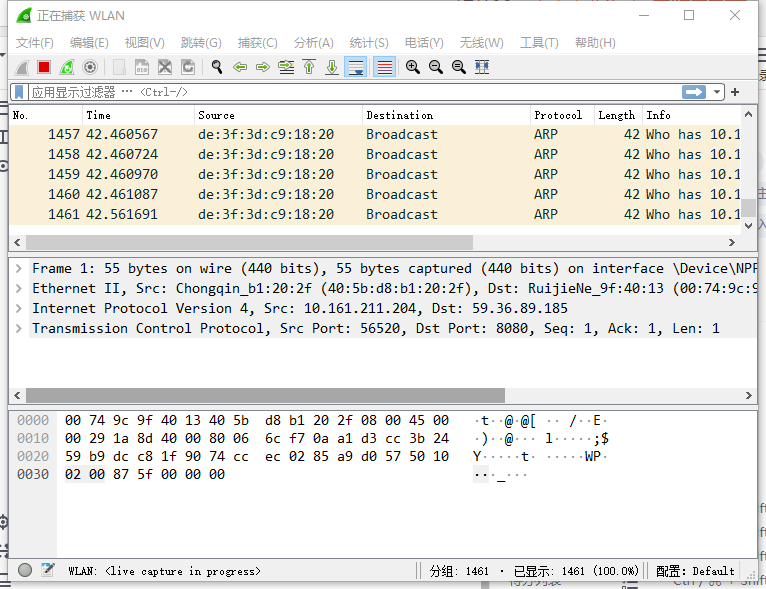Select packet 1457 in the list

coord(375,134)
